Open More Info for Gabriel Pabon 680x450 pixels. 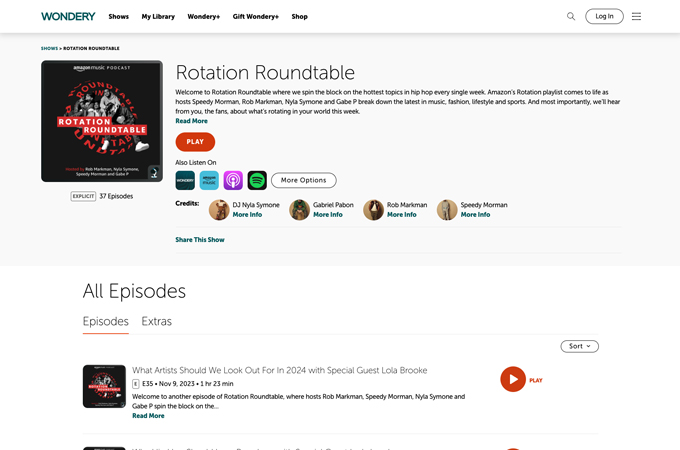328,215
